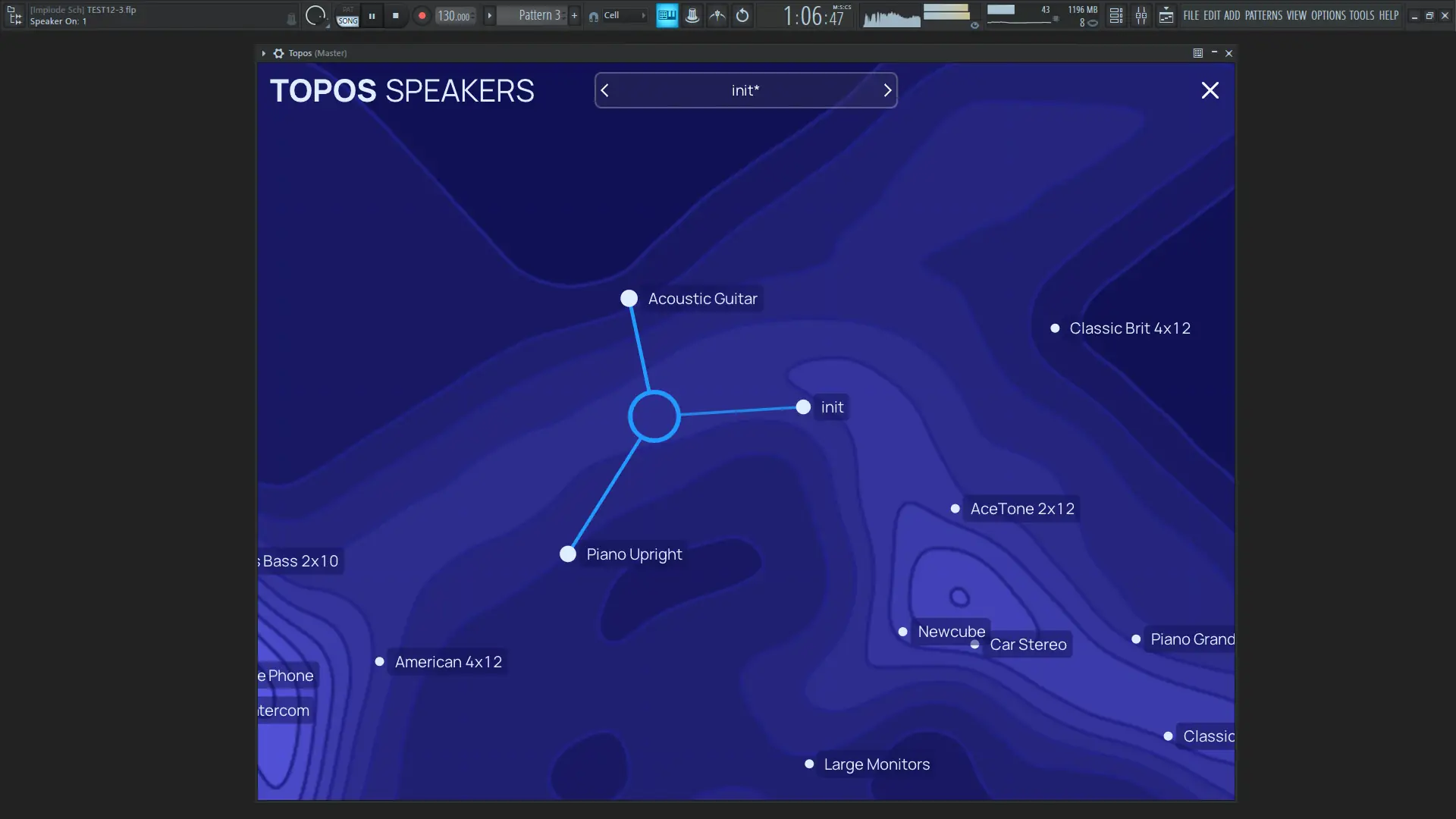This screenshot has width=1456, height=819.
Task: Open the FILE menu
Action: click(x=1191, y=15)
